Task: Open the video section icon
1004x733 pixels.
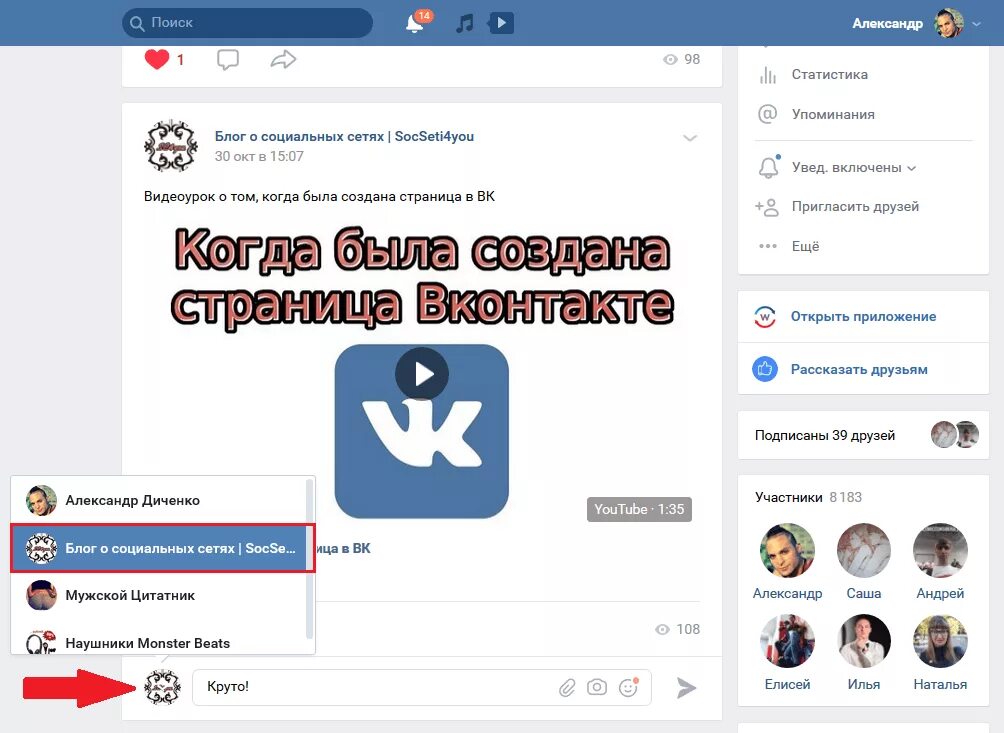Action: pyautogui.click(x=499, y=22)
